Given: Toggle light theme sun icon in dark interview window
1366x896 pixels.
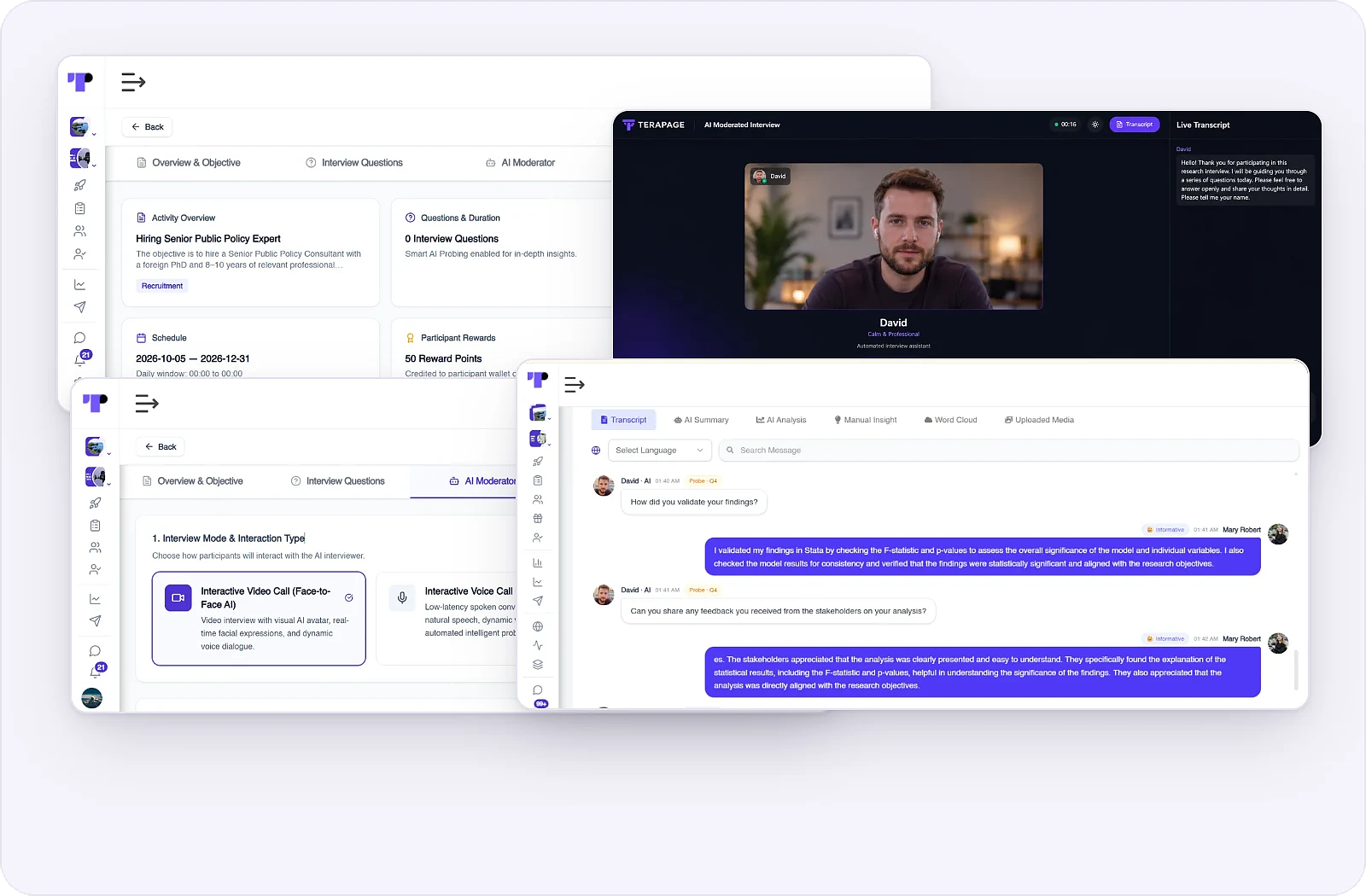Looking at the screenshot, I should [x=1095, y=125].
